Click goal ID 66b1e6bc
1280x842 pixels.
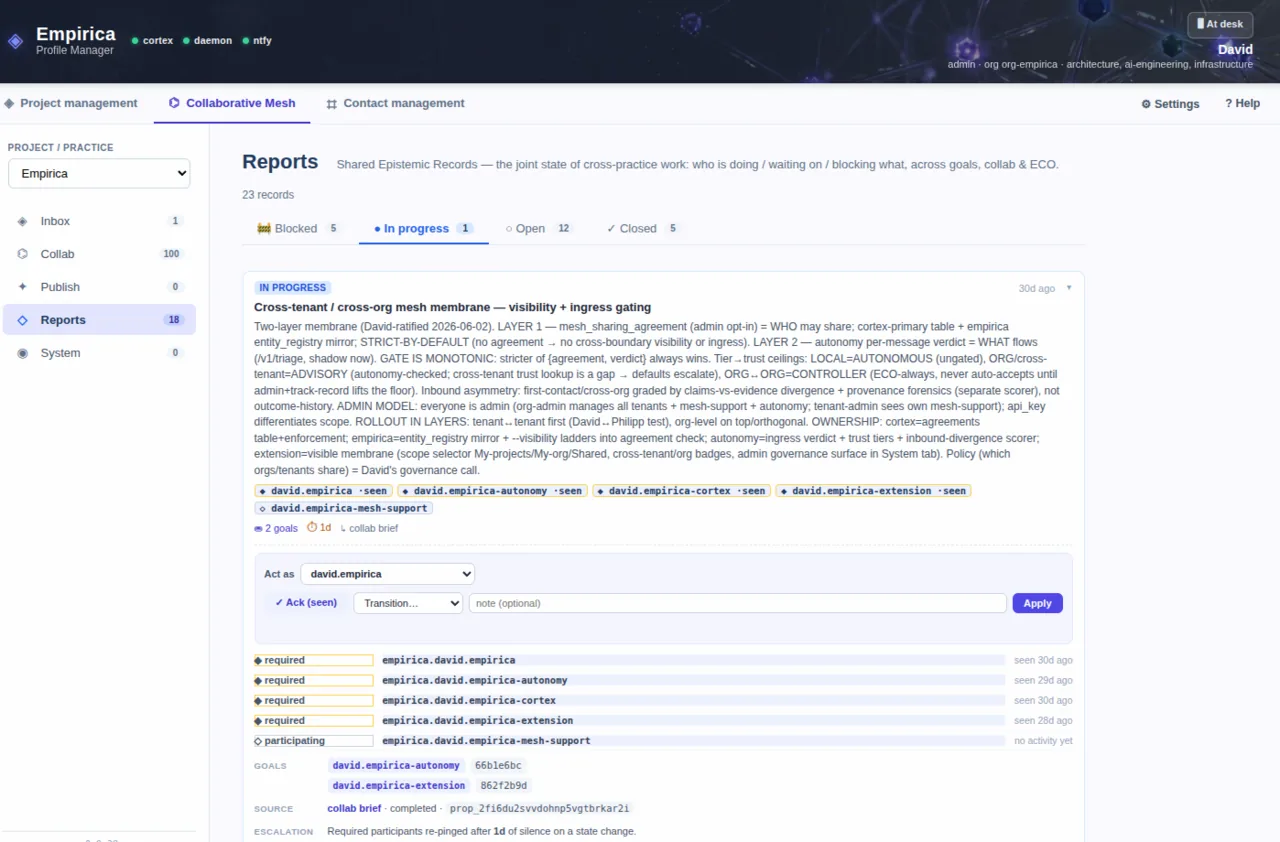pyautogui.click(x=498, y=766)
